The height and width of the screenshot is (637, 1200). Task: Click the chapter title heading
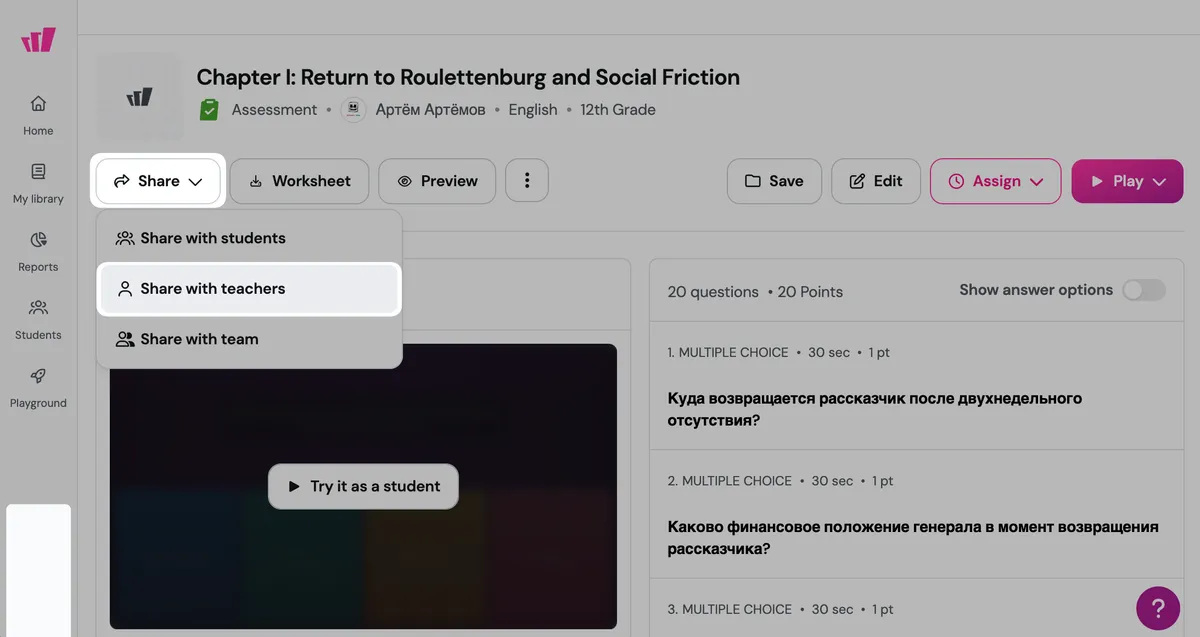[468, 77]
